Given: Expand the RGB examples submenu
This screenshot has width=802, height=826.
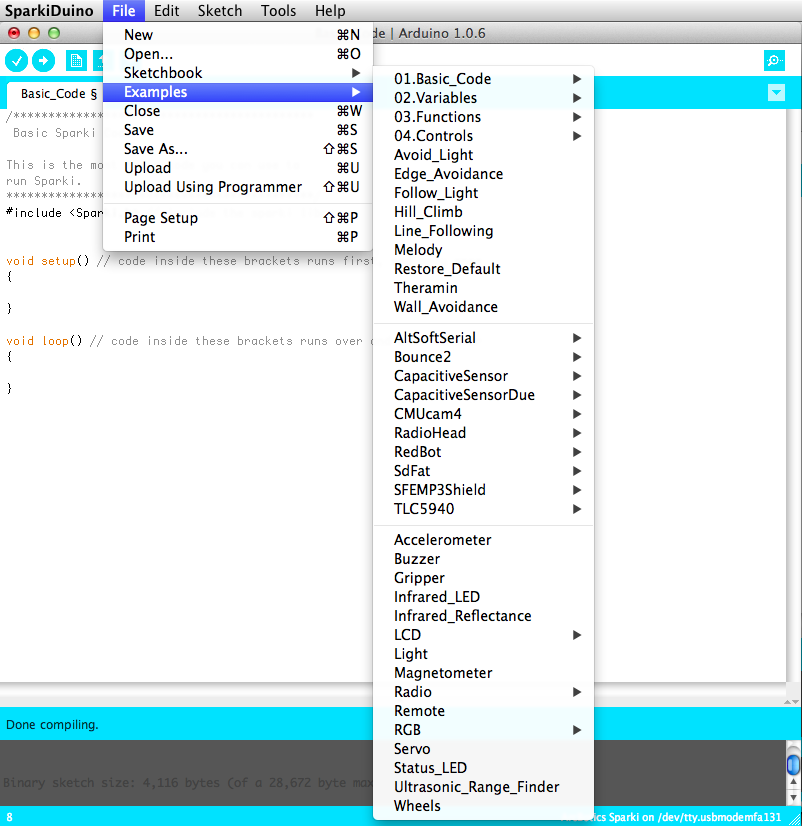Looking at the screenshot, I should (484, 729).
